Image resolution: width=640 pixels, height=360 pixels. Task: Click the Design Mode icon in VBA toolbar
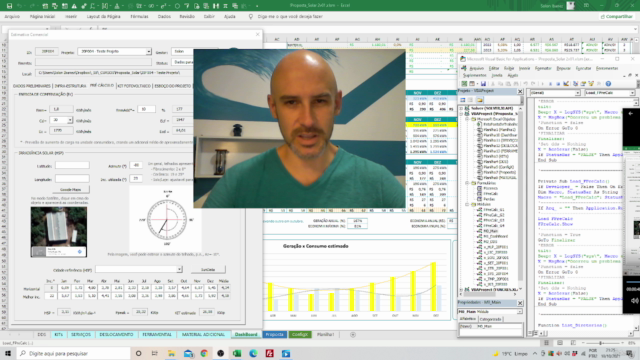pos(566,84)
